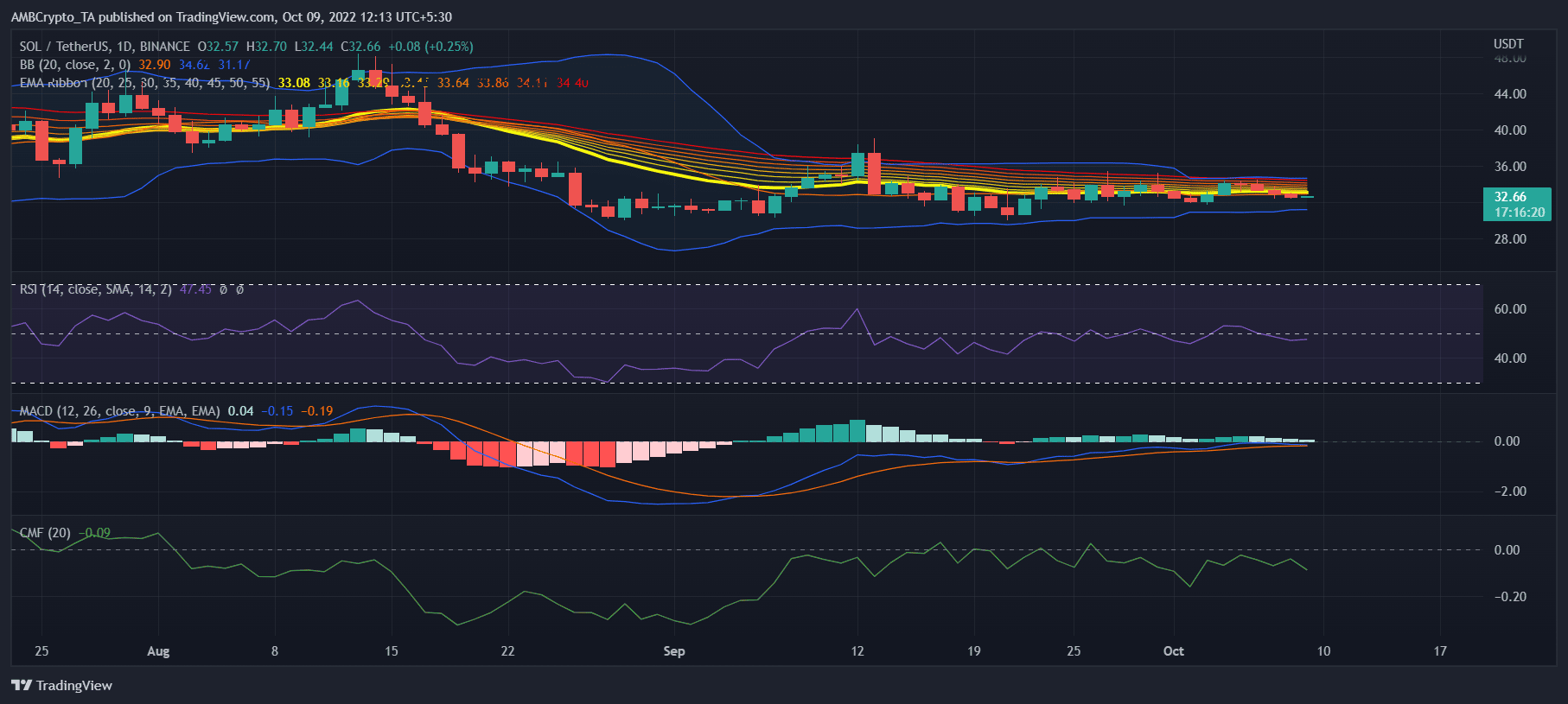This screenshot has width=1568, height=704.
Task: Click the orange 32.90 Bollinger basis value
Action: [155, 65]
